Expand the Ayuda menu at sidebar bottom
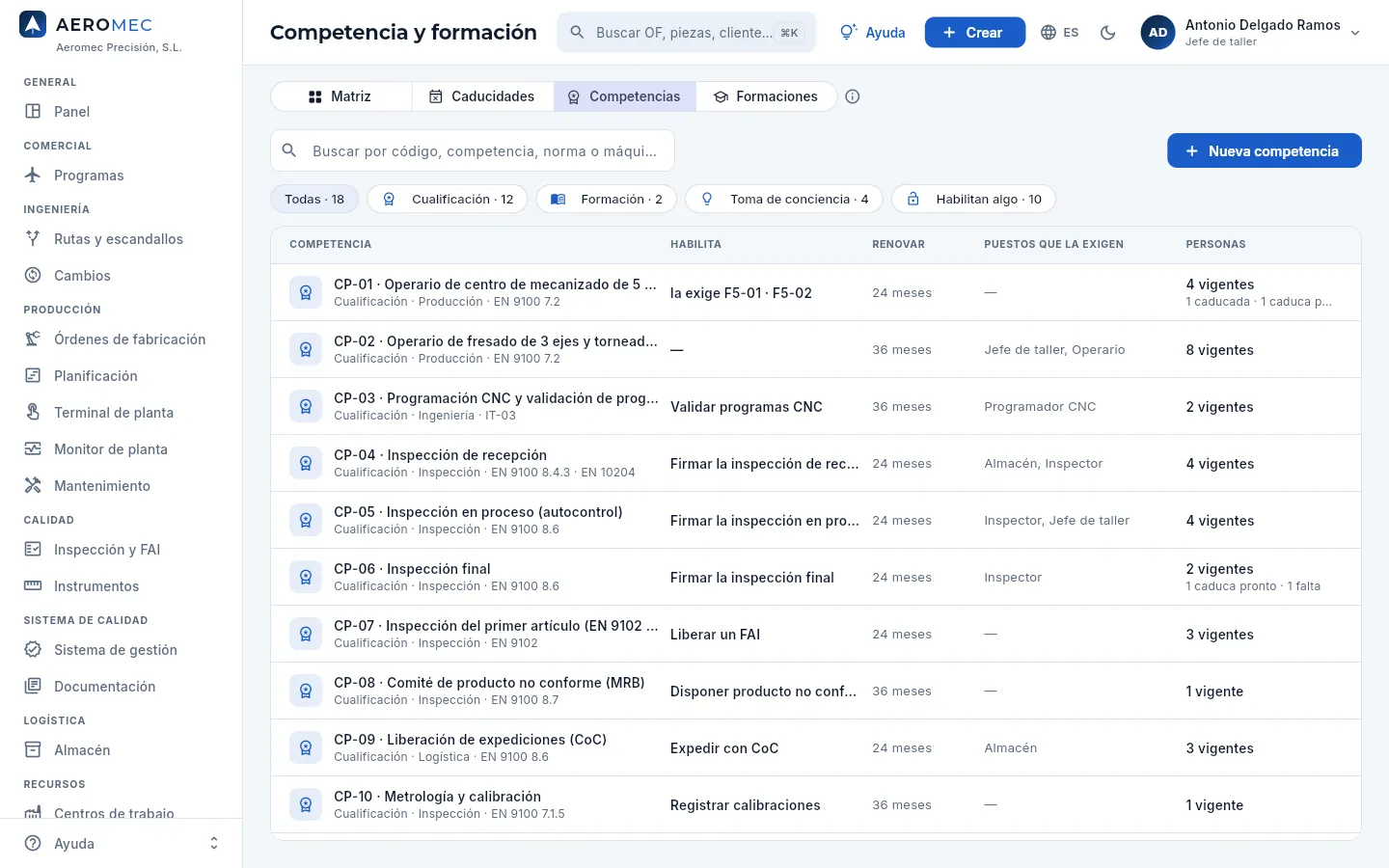 point(122,844)
